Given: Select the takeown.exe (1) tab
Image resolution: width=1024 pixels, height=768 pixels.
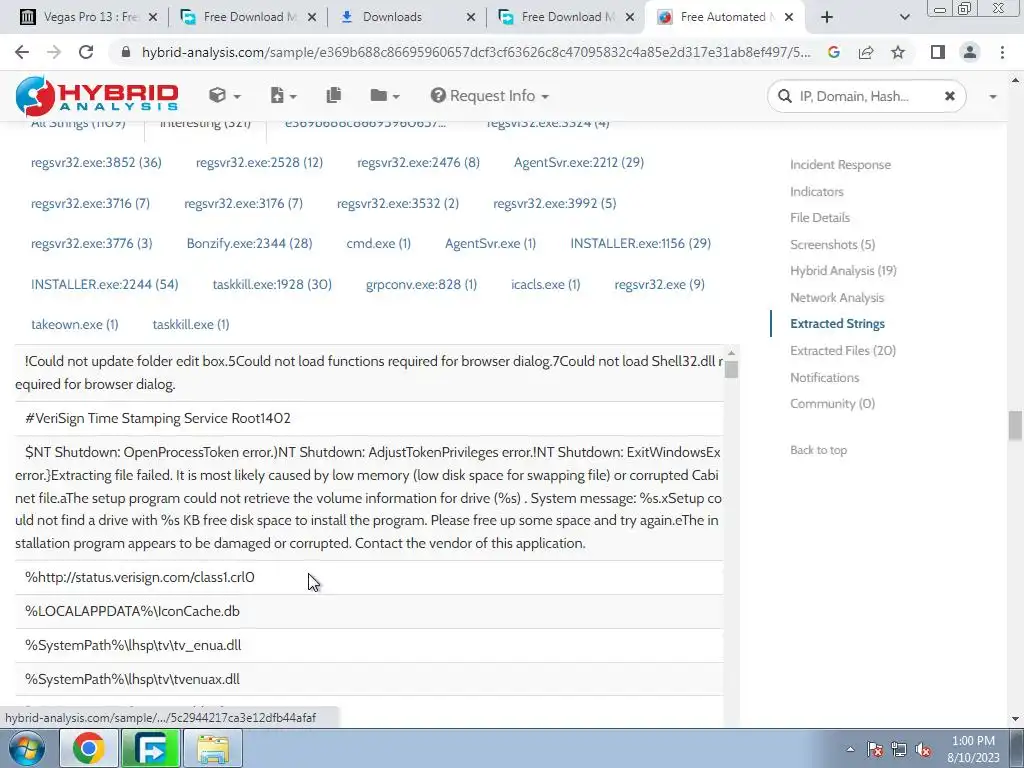Looking at the screenshot, I should point(74,325).
